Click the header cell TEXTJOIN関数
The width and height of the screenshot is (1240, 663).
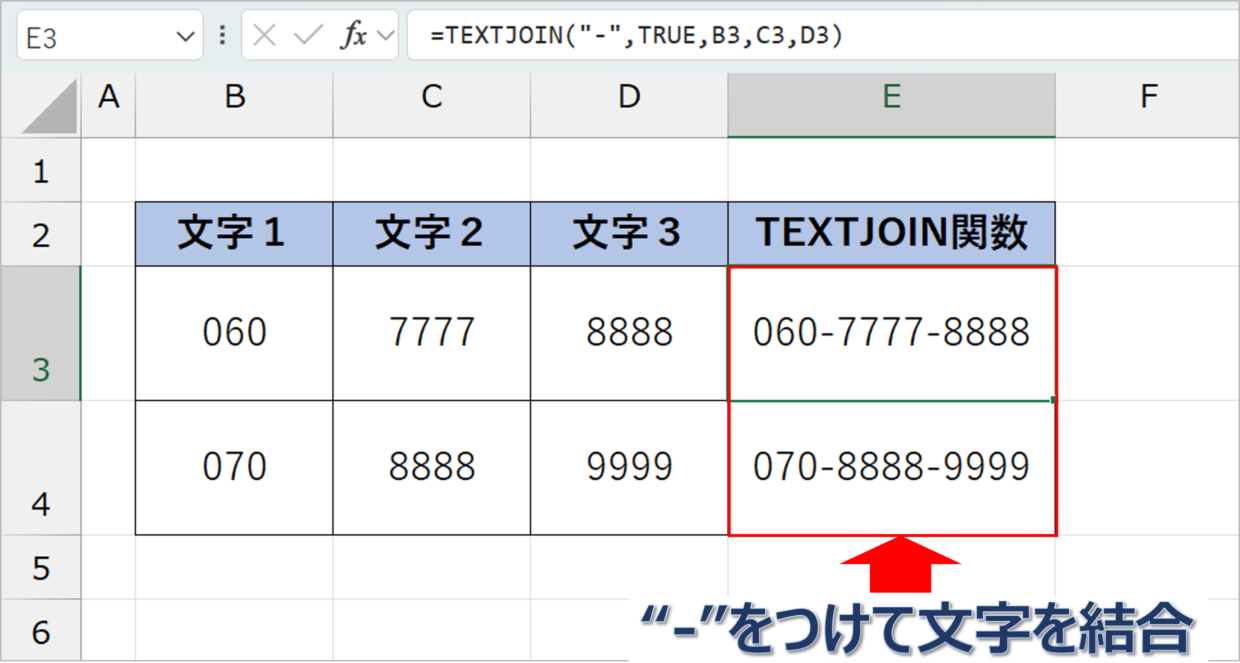(892, 234)
